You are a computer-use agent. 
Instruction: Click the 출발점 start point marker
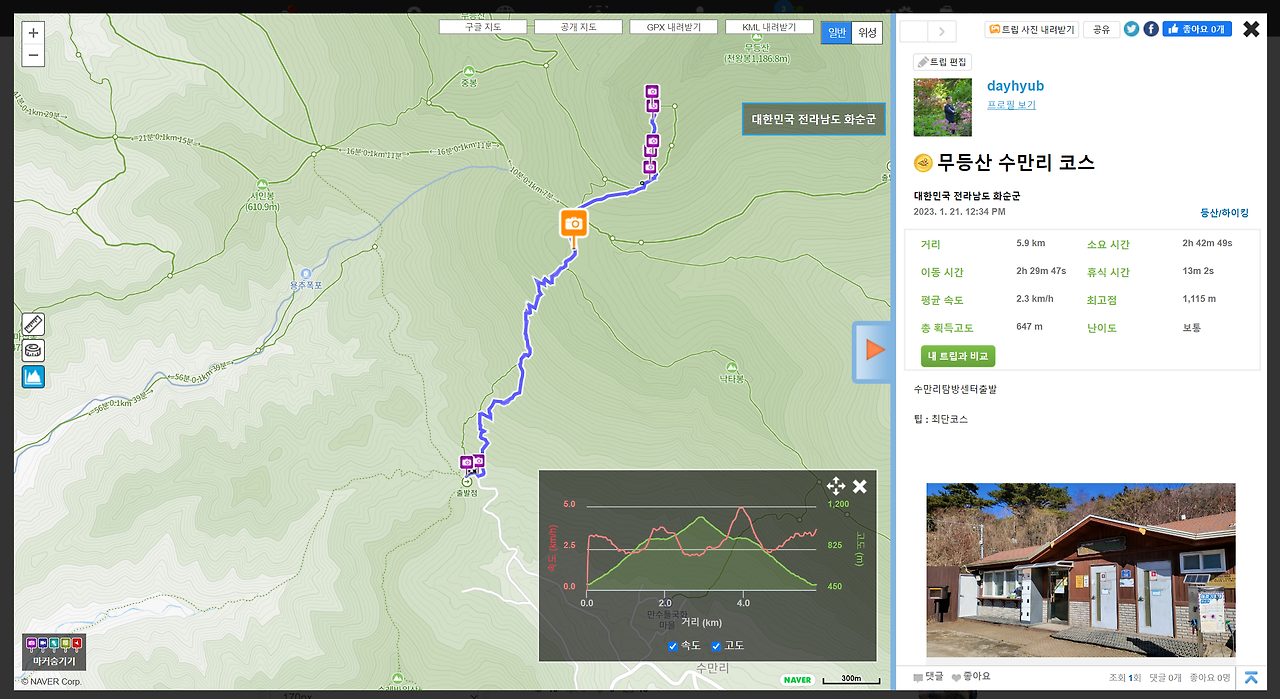pyautogui.click(x=466, y=482)
